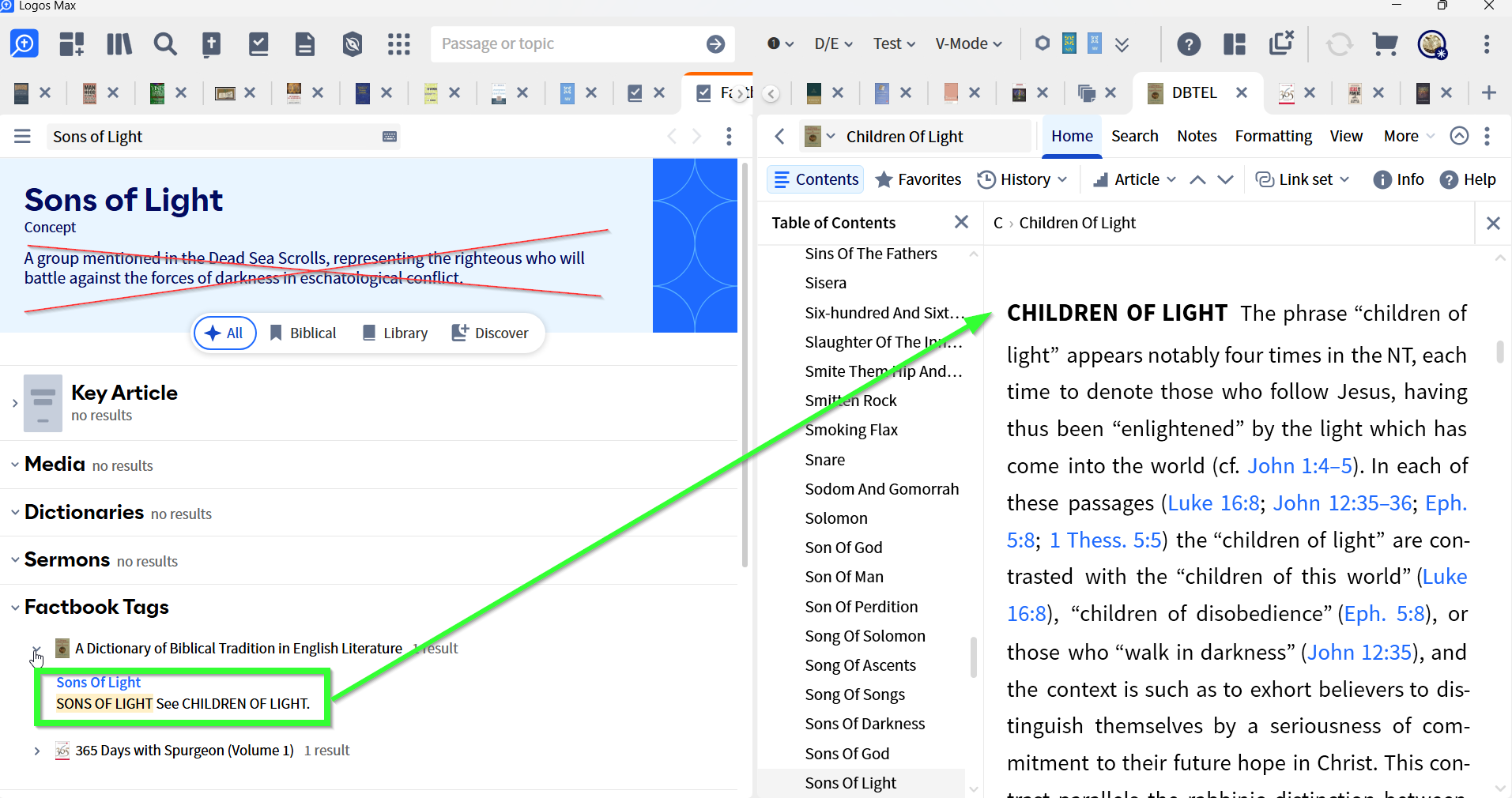The width and height of the screenshot is (1512, 798).
Task: Open the Guides checkmark-book icon
Action: tap(258, 43)
